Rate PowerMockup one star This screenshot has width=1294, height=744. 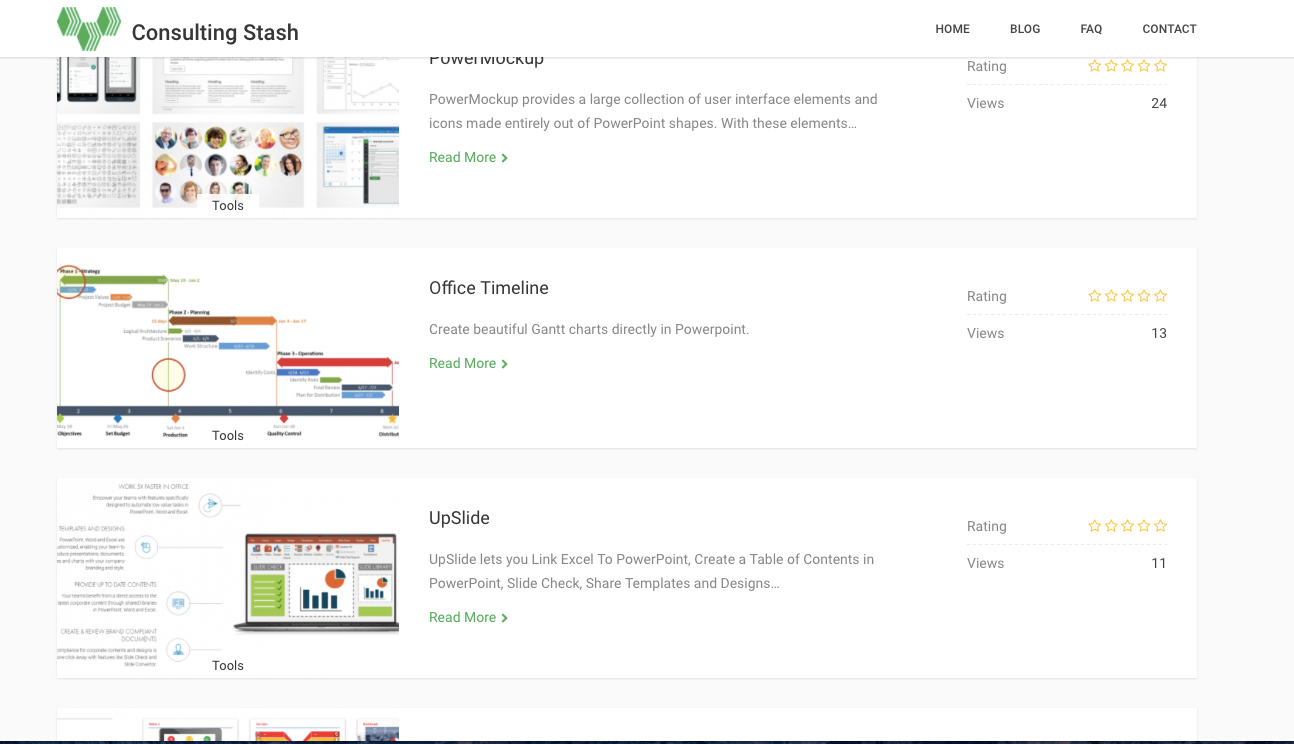(1095, 66)
